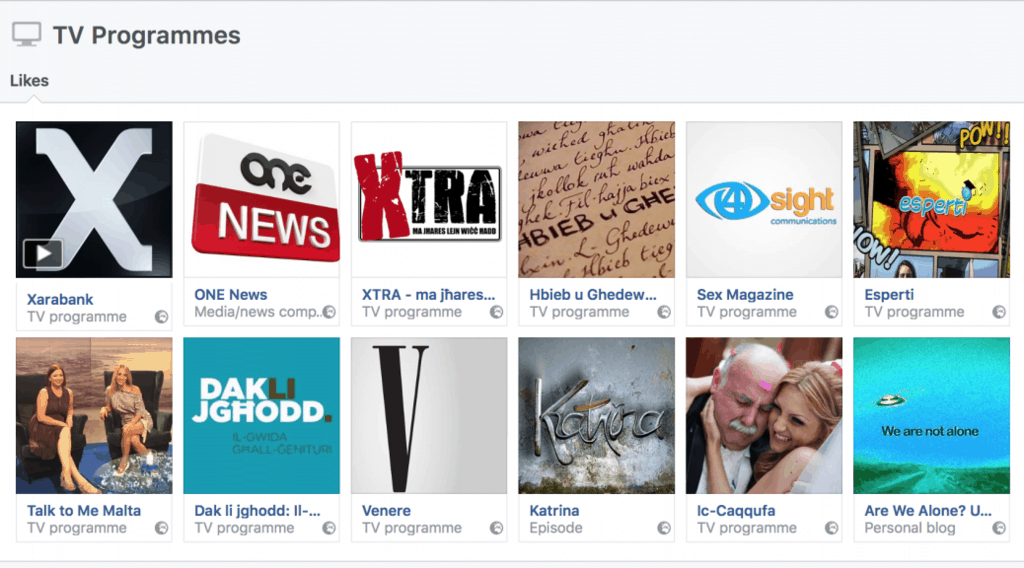Screen dimensions: 1024x568
Task: Play the Xarabank video thumbnail
Action: pyautogui.click(x=43, y=253)
